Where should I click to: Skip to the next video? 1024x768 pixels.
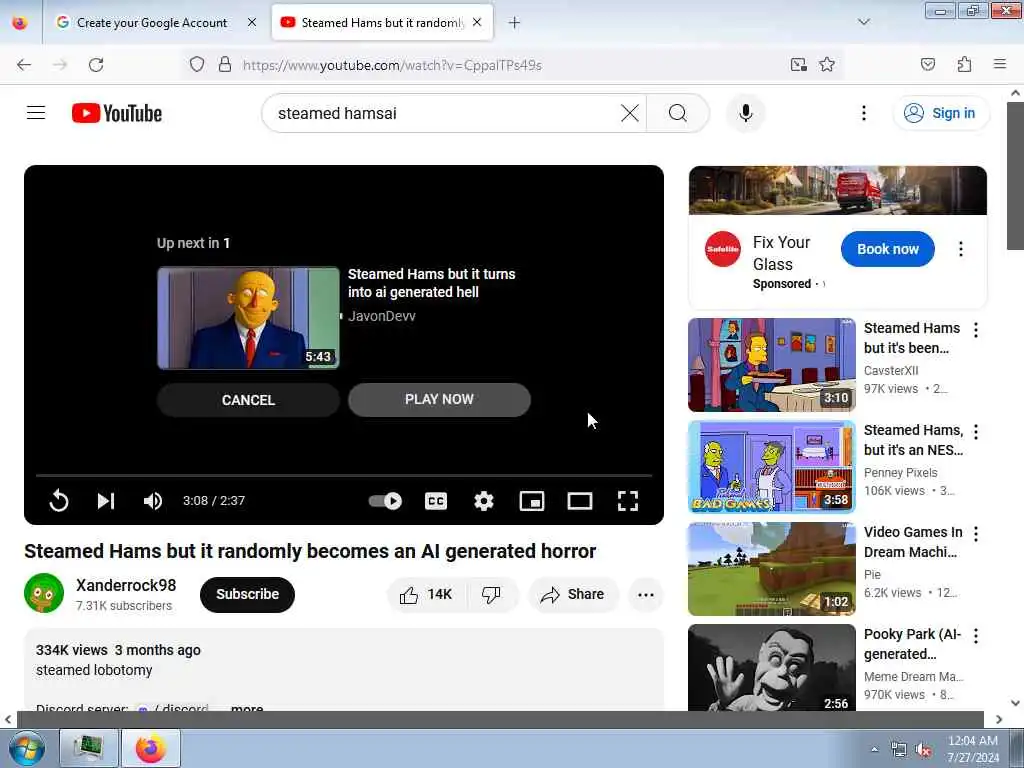tap(106, 501)
